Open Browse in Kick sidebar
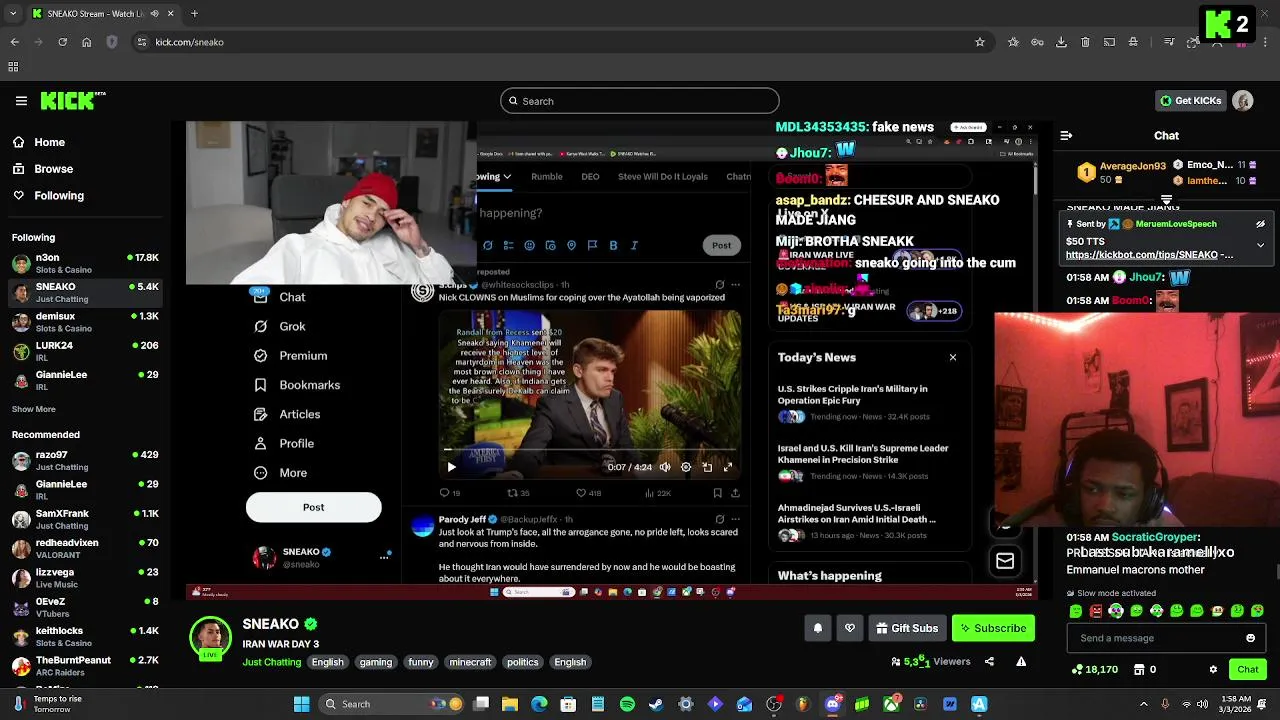1280x720 pixels. click(x=43, y=169)
